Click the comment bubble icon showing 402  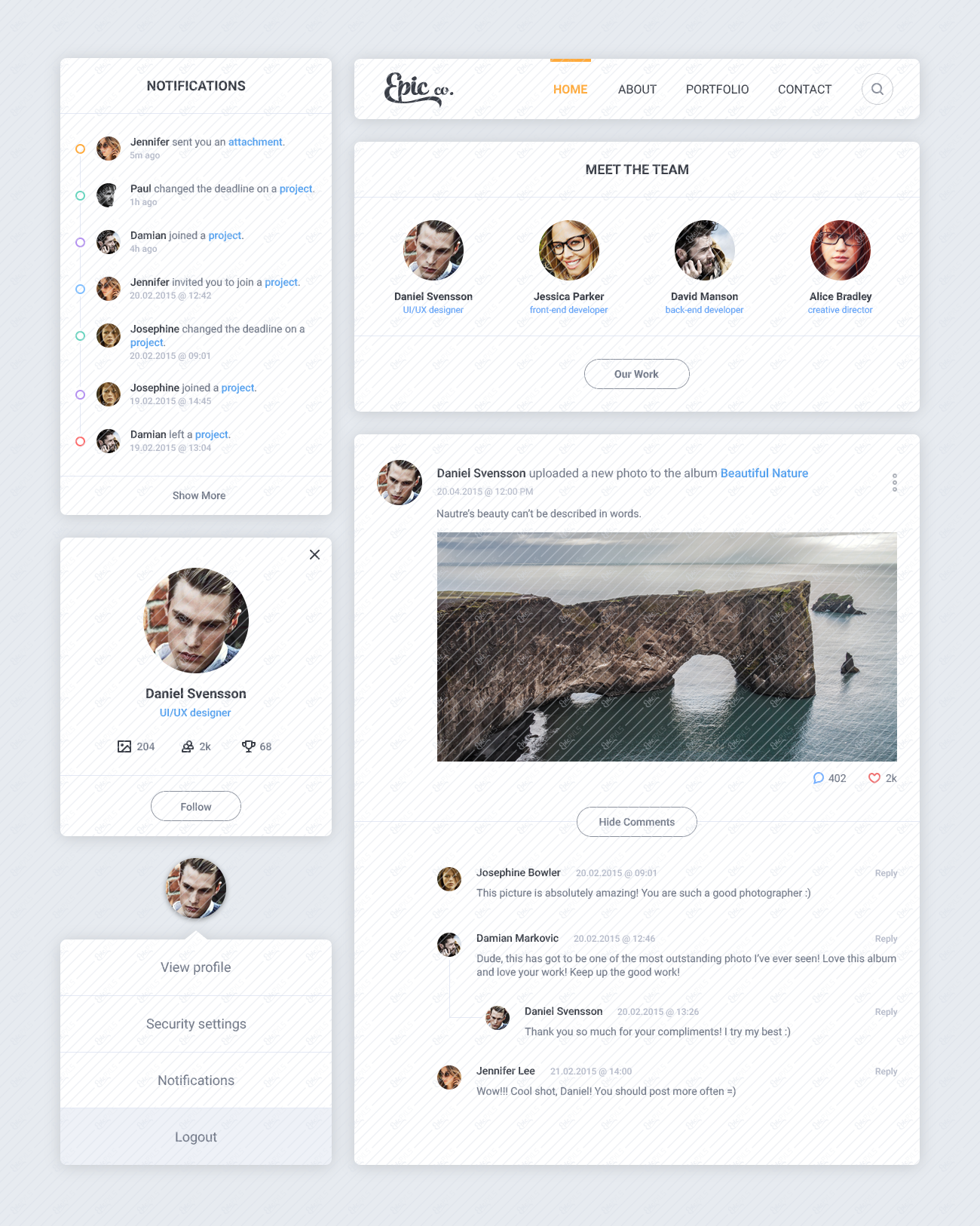tap(819, 778)
